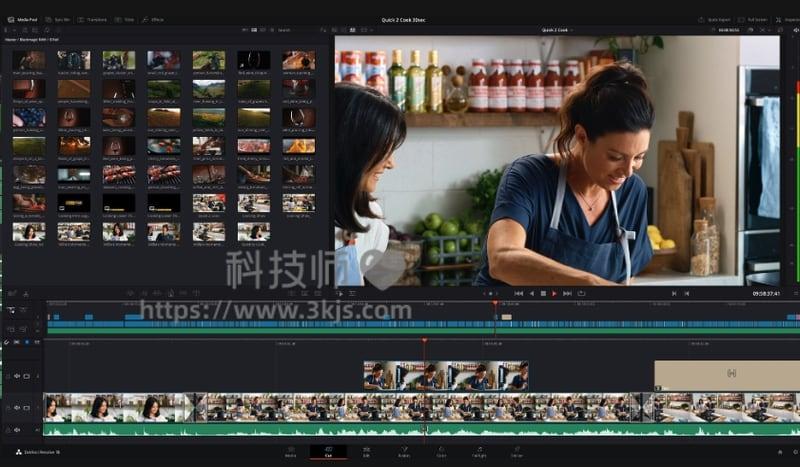Screen dimensions: 800x467
Task: Go to first frame in transport controls
Action: pos(518,293)
